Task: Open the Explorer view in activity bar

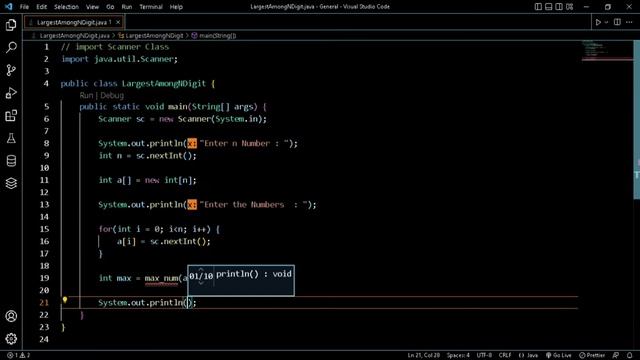Action: coord(11,25)
